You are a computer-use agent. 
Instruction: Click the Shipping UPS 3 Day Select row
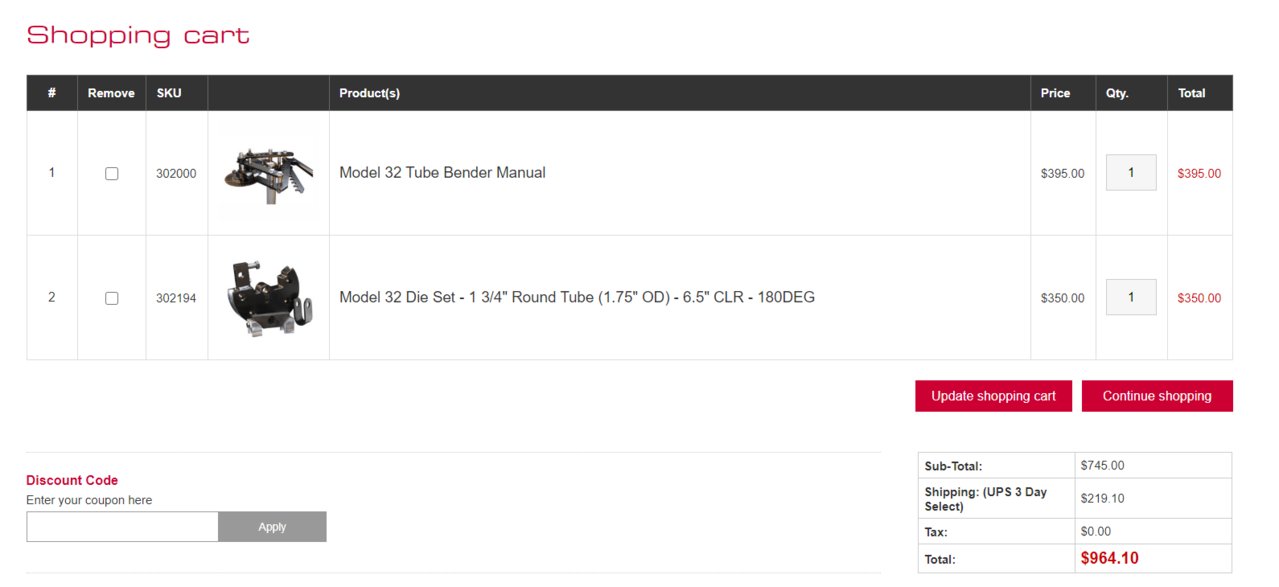click(1075, 498)
